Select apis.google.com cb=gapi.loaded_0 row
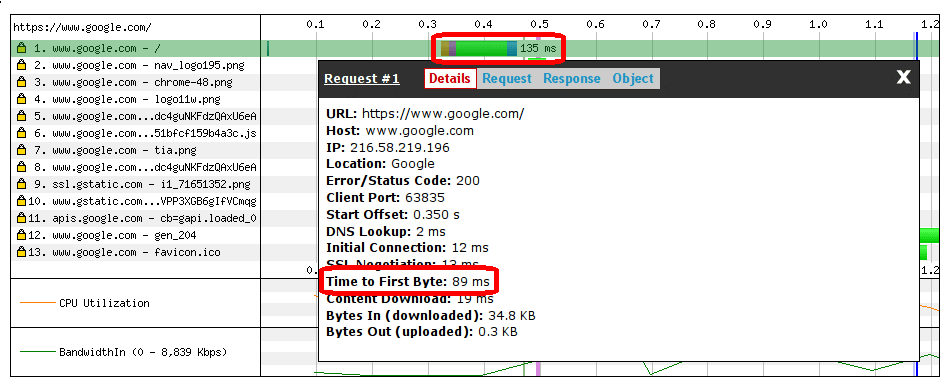Viewport: 951px width, 391px height. click(136, 218)
